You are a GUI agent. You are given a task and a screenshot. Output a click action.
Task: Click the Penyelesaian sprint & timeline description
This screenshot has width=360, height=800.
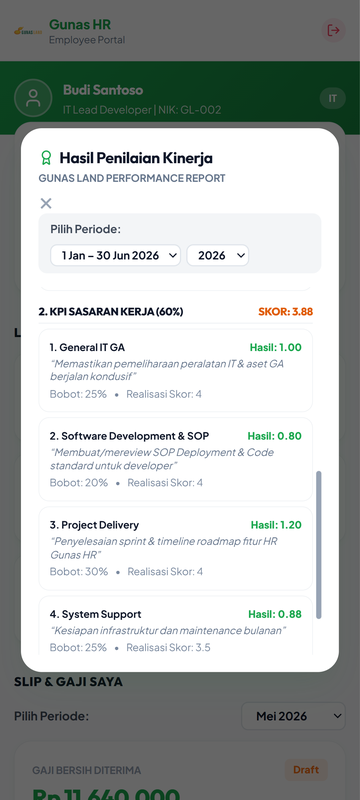(164, 548)
